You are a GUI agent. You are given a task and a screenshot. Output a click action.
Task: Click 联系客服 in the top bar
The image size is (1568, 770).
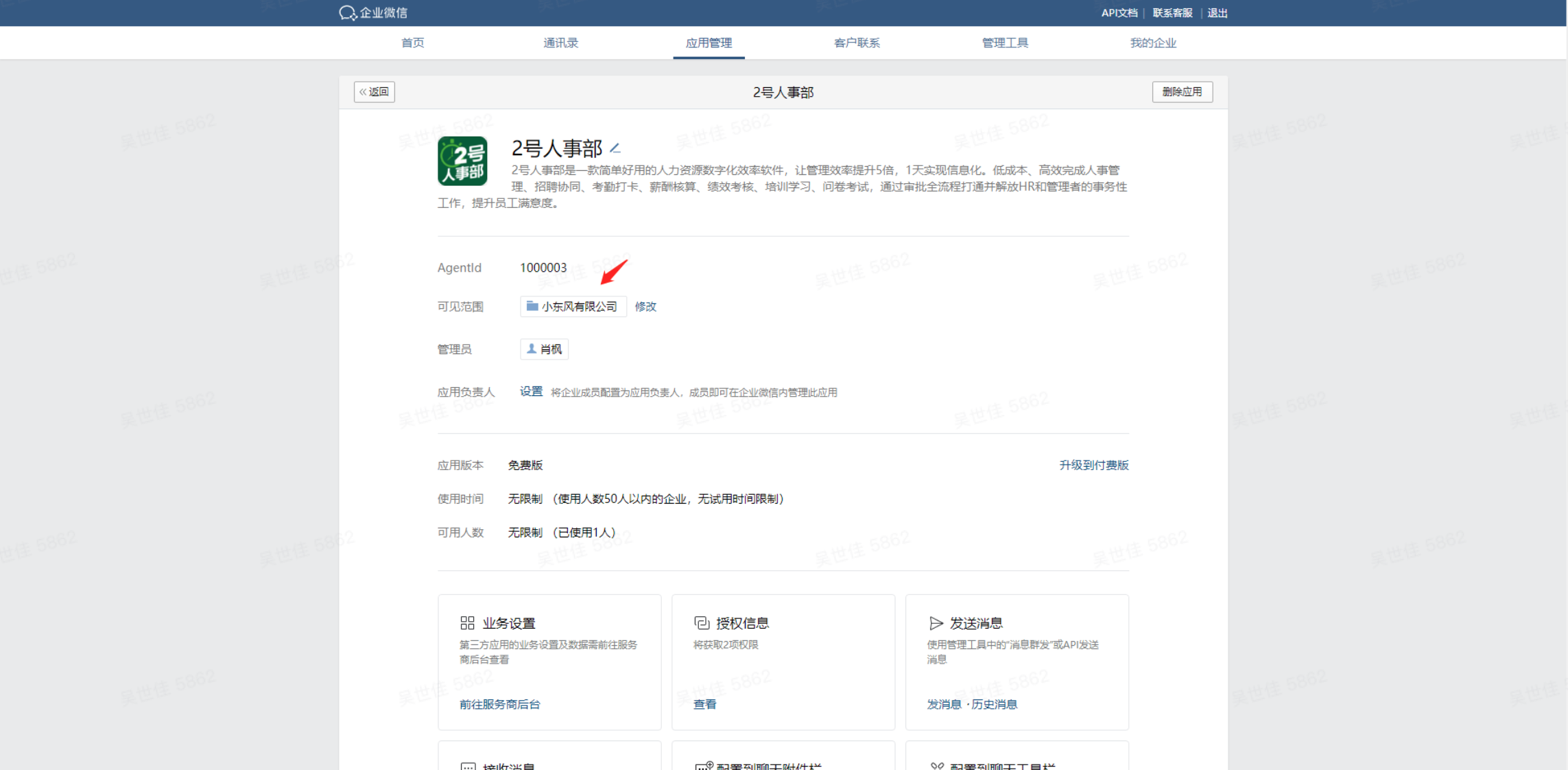(x=1172, y=13)
